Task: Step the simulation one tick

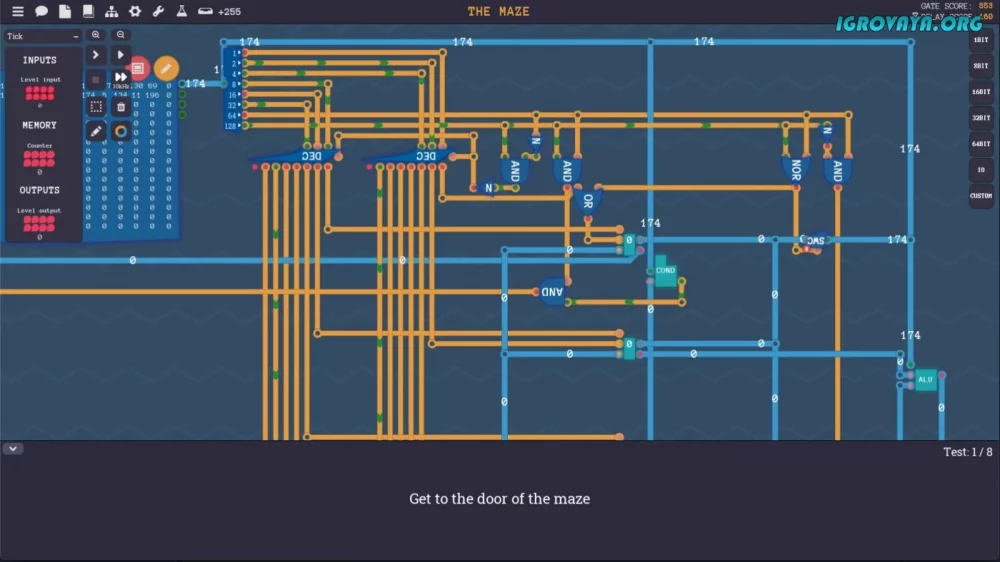Action: pyautogui.click(x=96, y=55)
